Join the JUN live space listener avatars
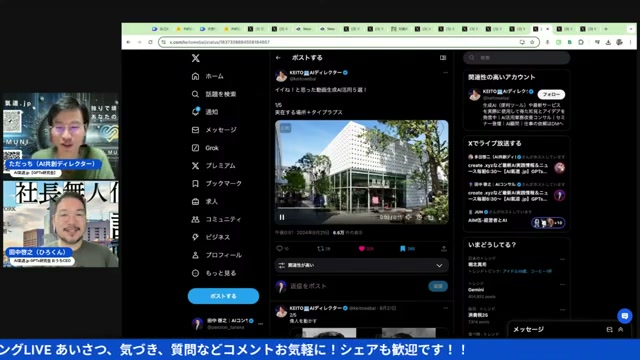Viewport: 640px width, 360px height. (548, 222)
